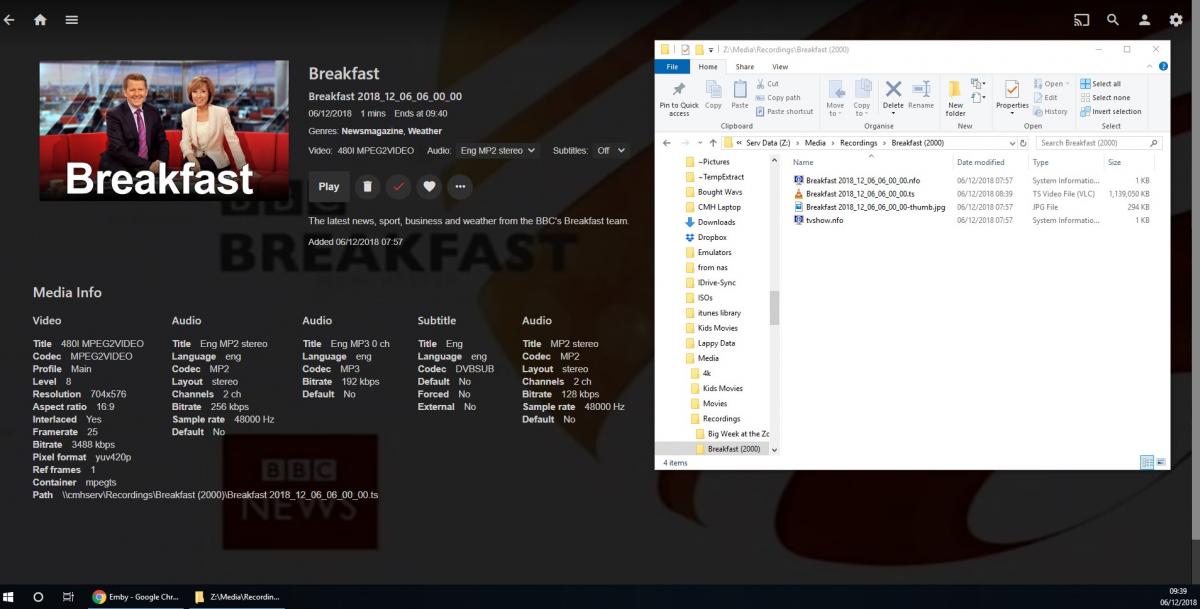Open Emby hamburger menu

(72, 19)
